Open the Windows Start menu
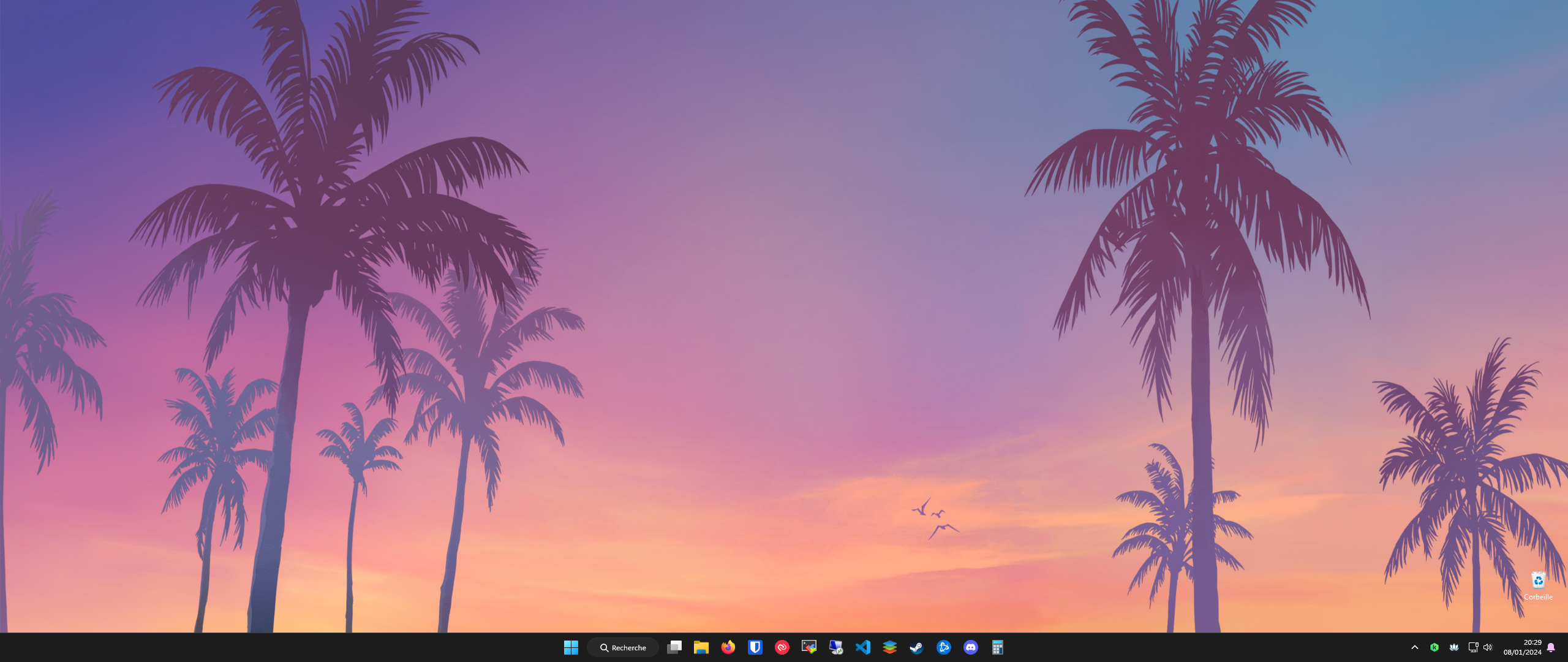The image size is (1568, 662). [571, 647]
